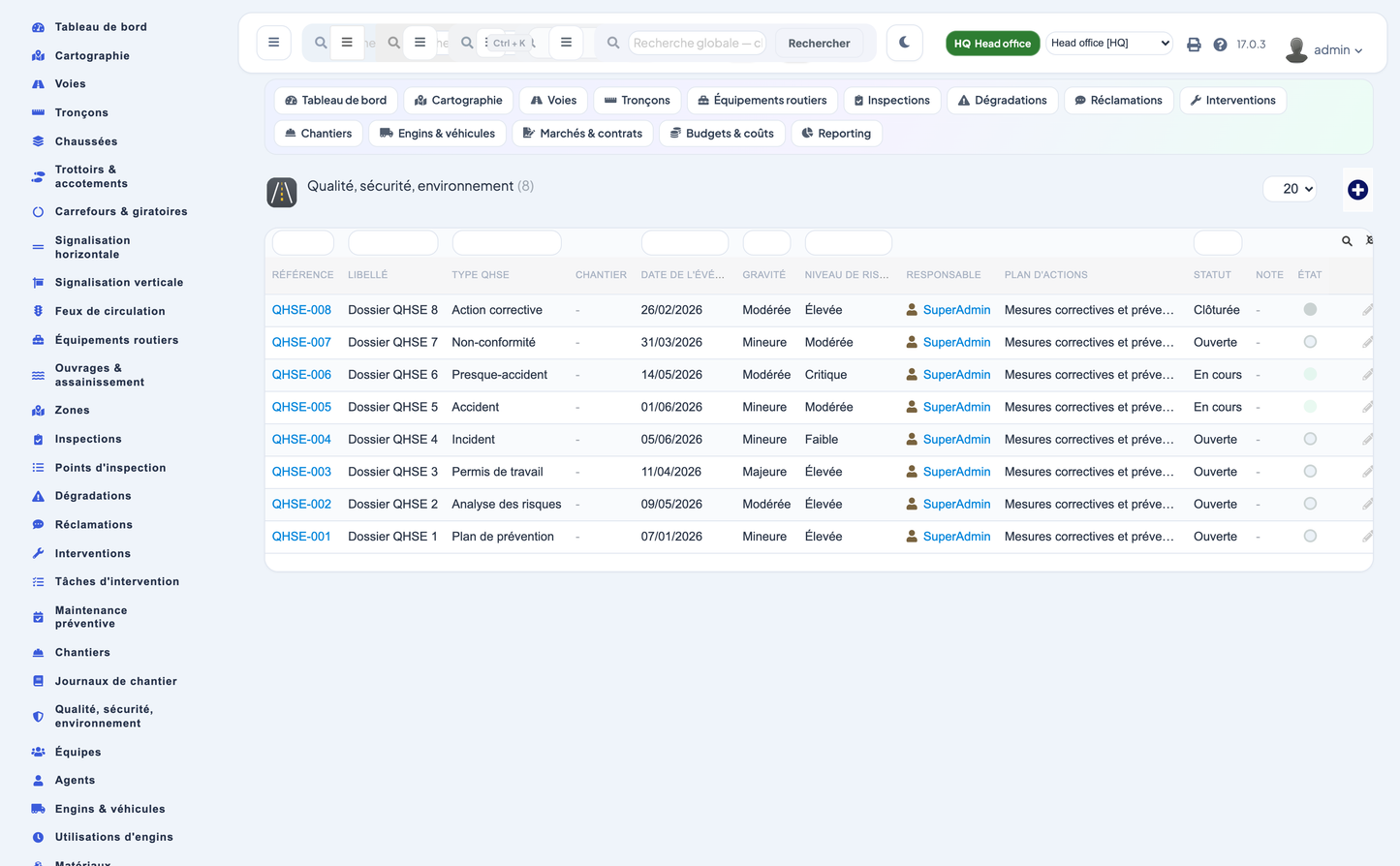Click the Maintenance préventive calendar icon
This screenshot has width=1400, height=866.
coord(38,617)
